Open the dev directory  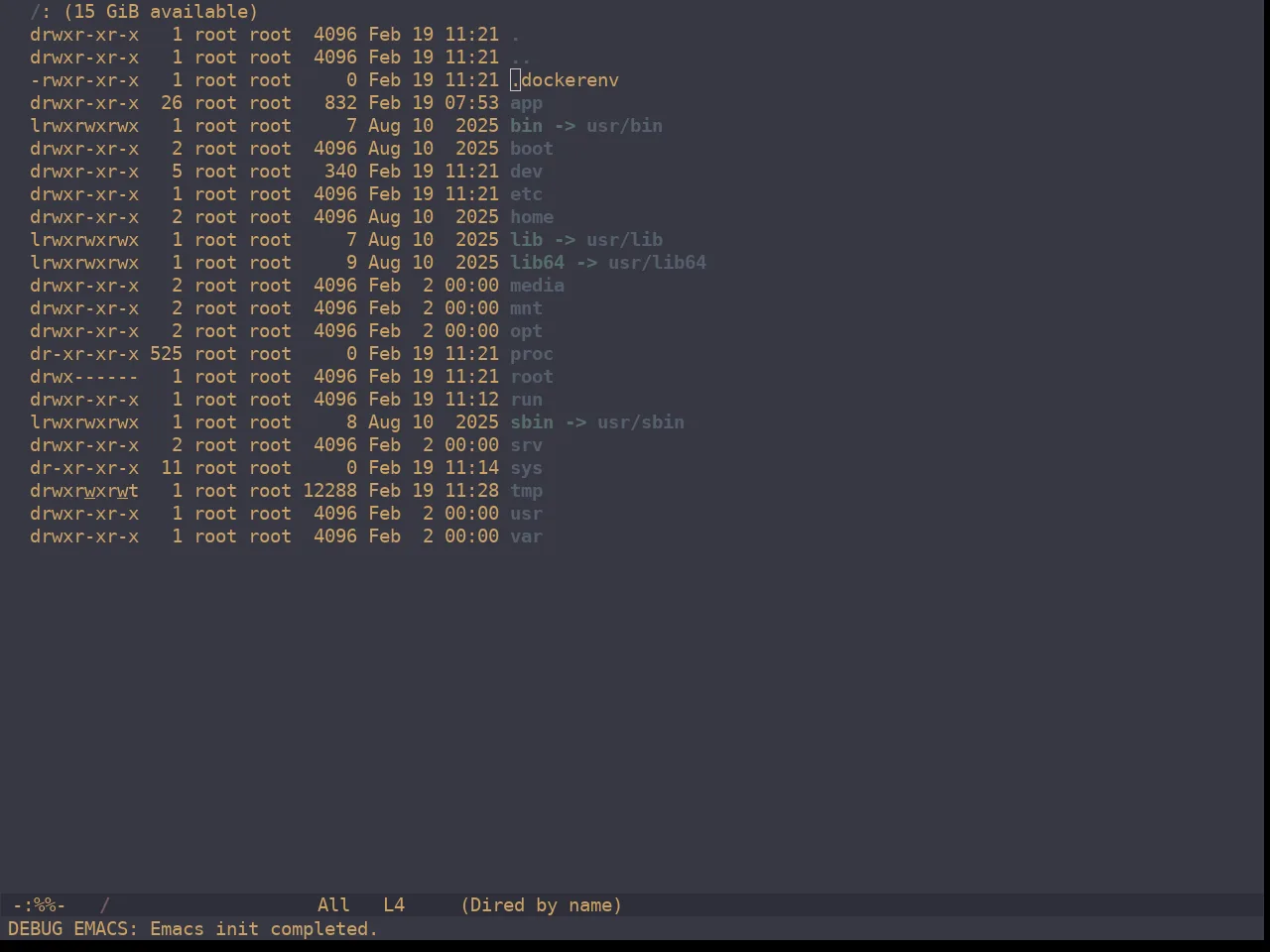(526, 172)
